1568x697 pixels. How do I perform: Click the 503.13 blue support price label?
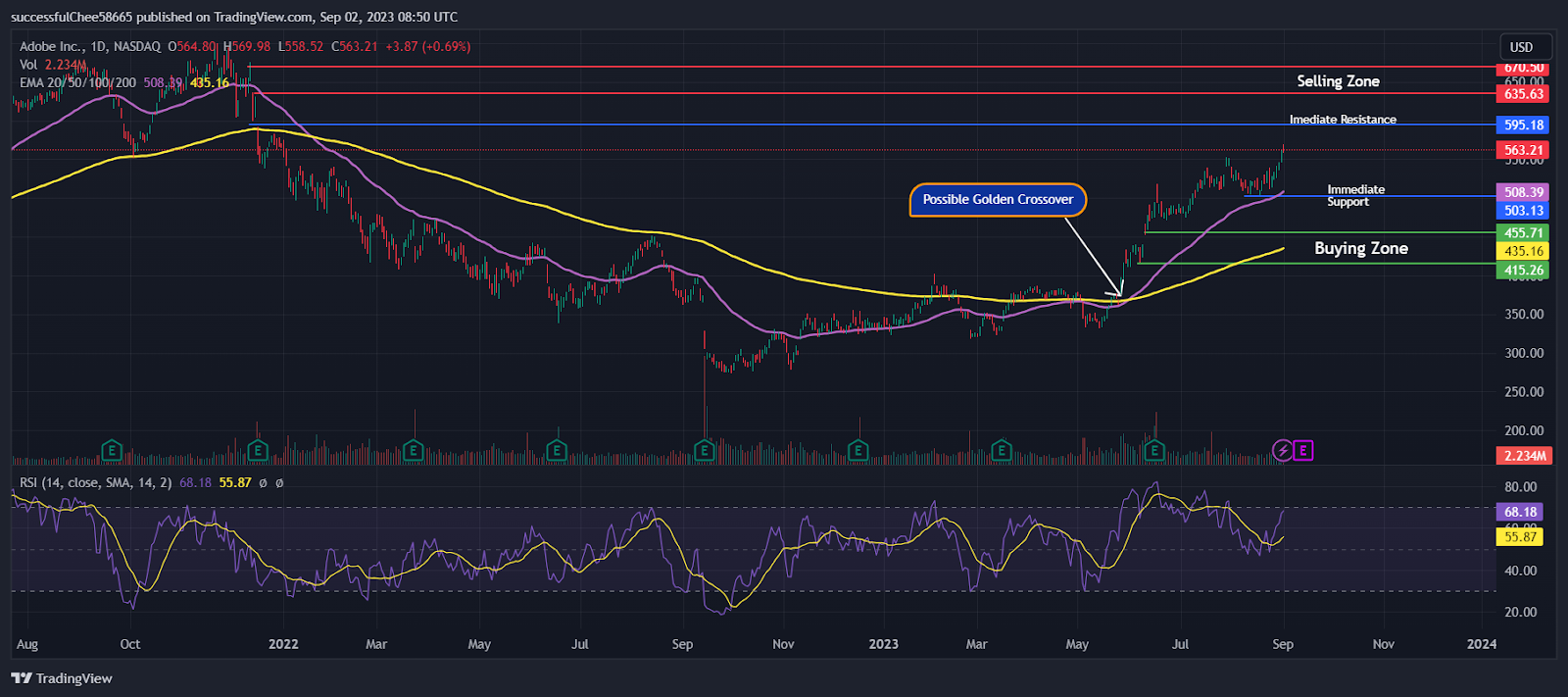click(x=1524, y=211)
